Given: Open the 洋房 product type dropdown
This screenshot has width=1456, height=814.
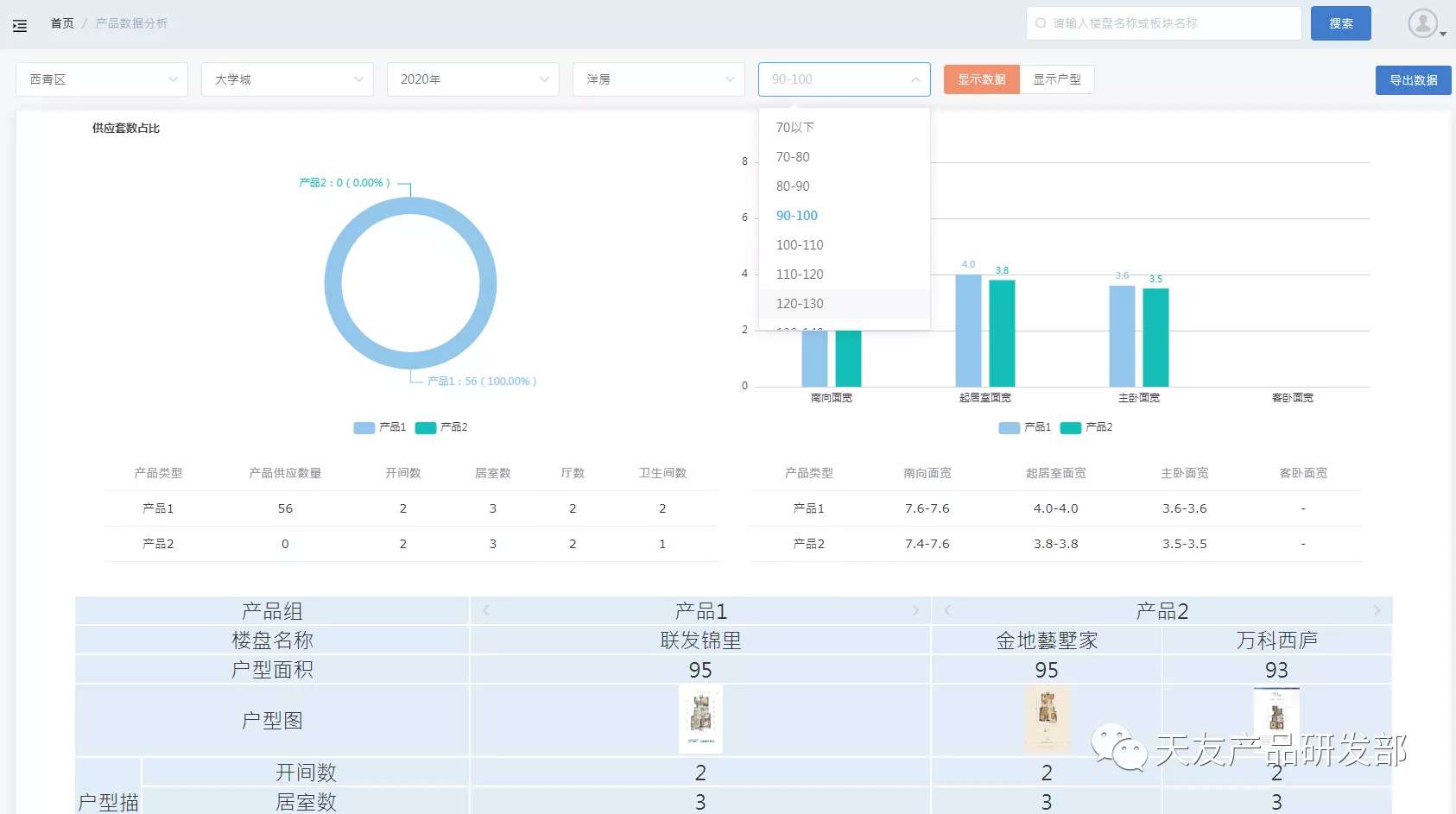Looking at the screenshot, I should pyautogui.click(x=658, y=79).
